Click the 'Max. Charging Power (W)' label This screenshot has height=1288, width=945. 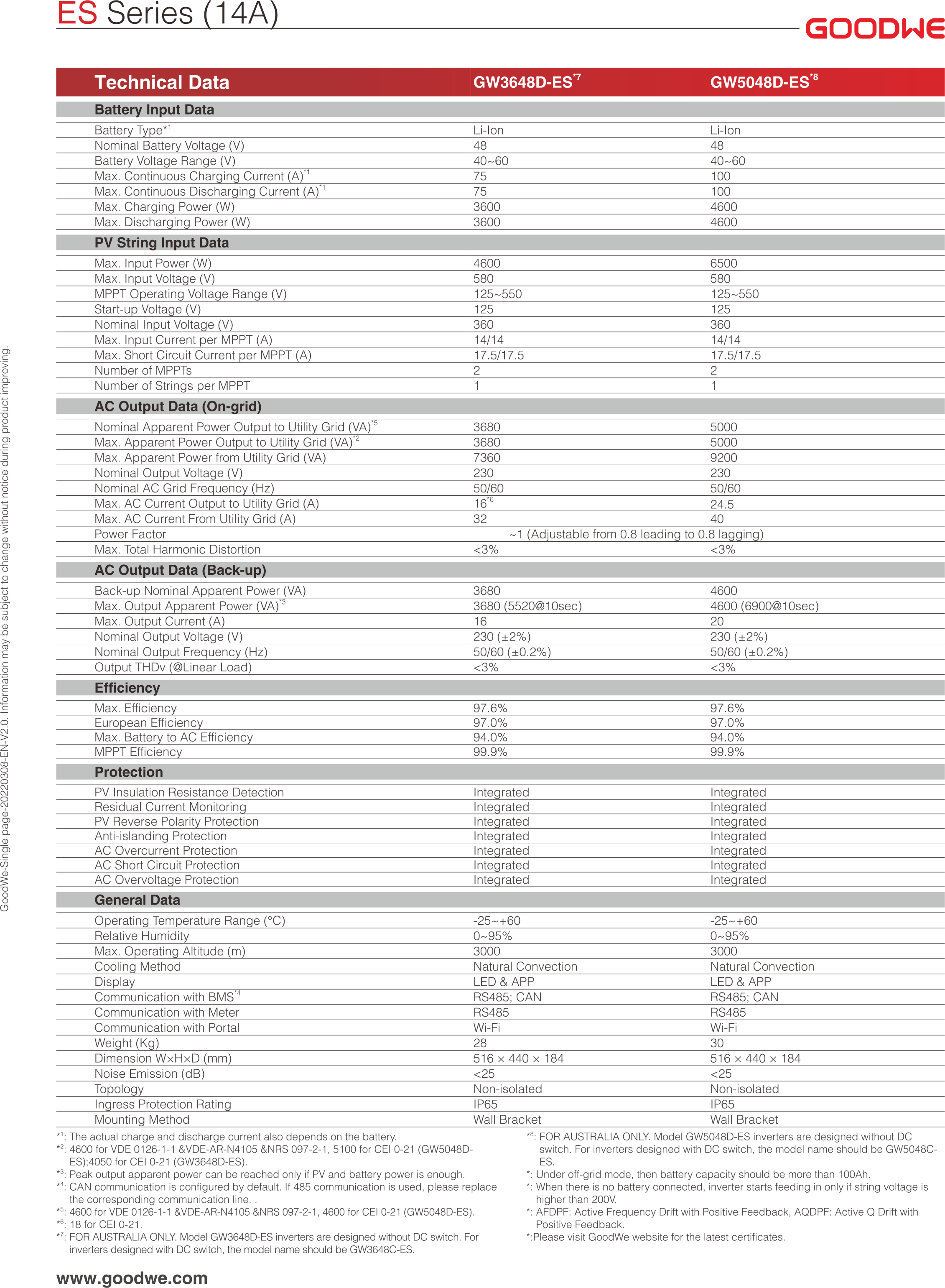[x=165, y=207]
